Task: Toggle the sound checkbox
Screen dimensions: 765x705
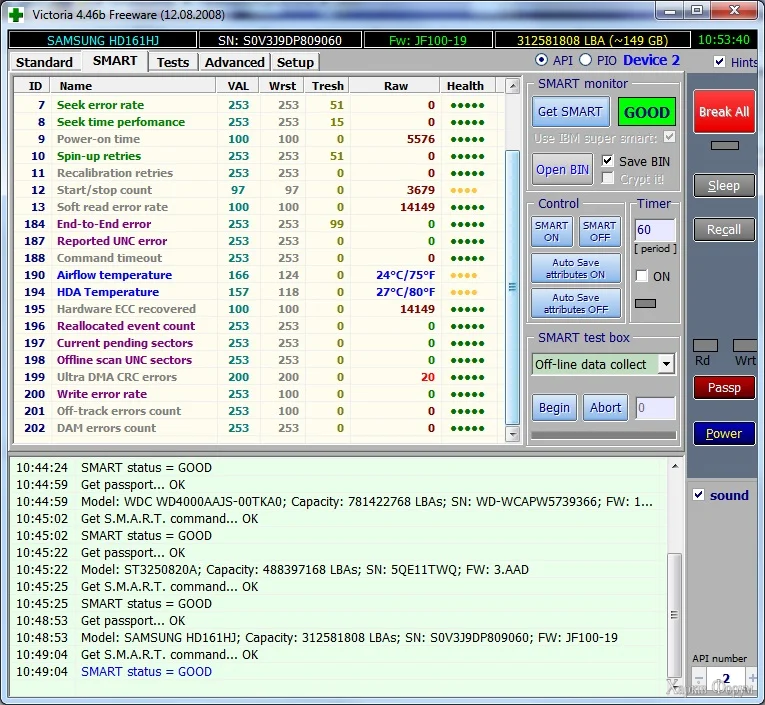Action: tap(699, 495)
